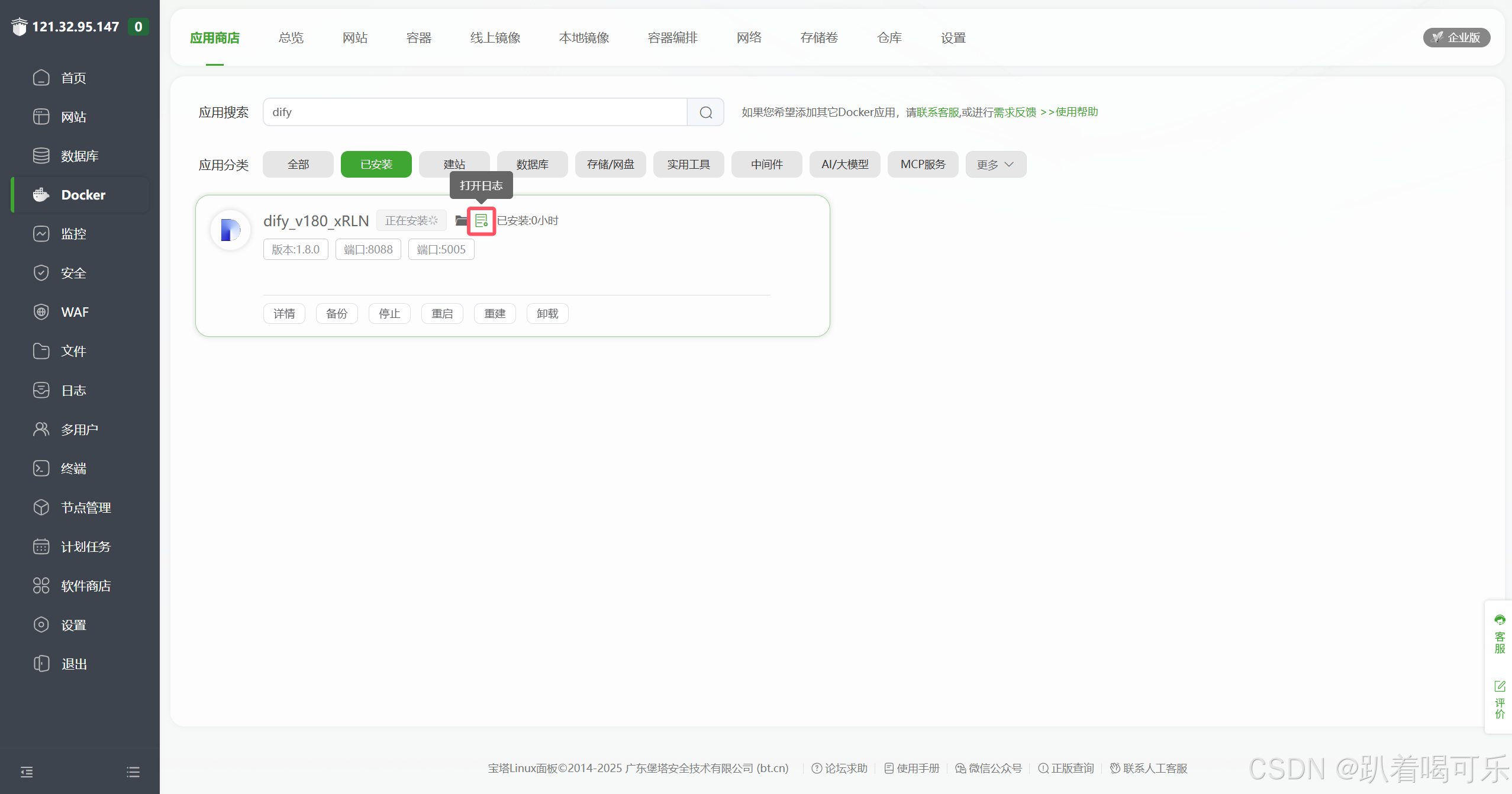The width and height of the screenshot is (1512, 794).
Task: Click the 备份 backup button
Action: (337, 313)
